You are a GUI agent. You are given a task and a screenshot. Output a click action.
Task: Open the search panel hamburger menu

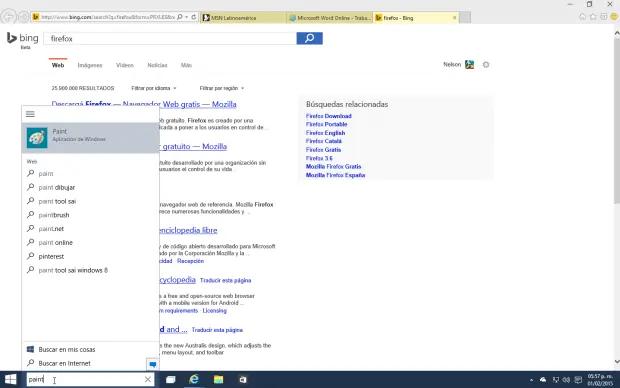click(30, 114)
